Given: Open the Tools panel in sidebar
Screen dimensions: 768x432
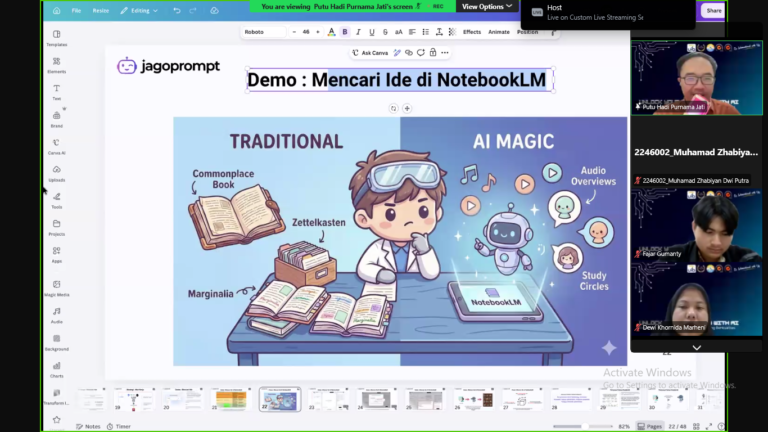Looking at the screenshot, I should (57, 200).
